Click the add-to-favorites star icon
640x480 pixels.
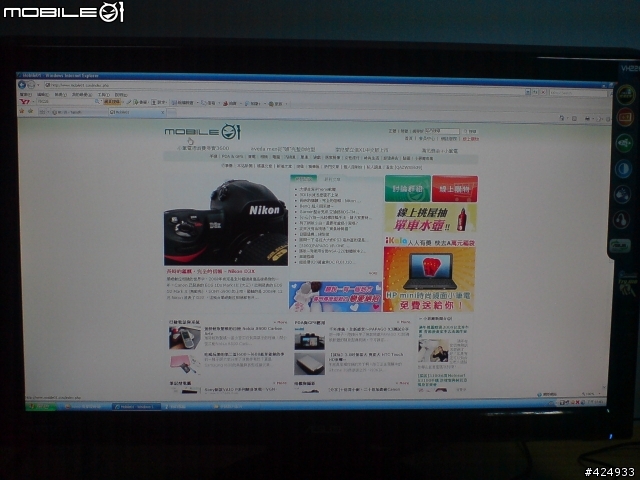(30, 111)
